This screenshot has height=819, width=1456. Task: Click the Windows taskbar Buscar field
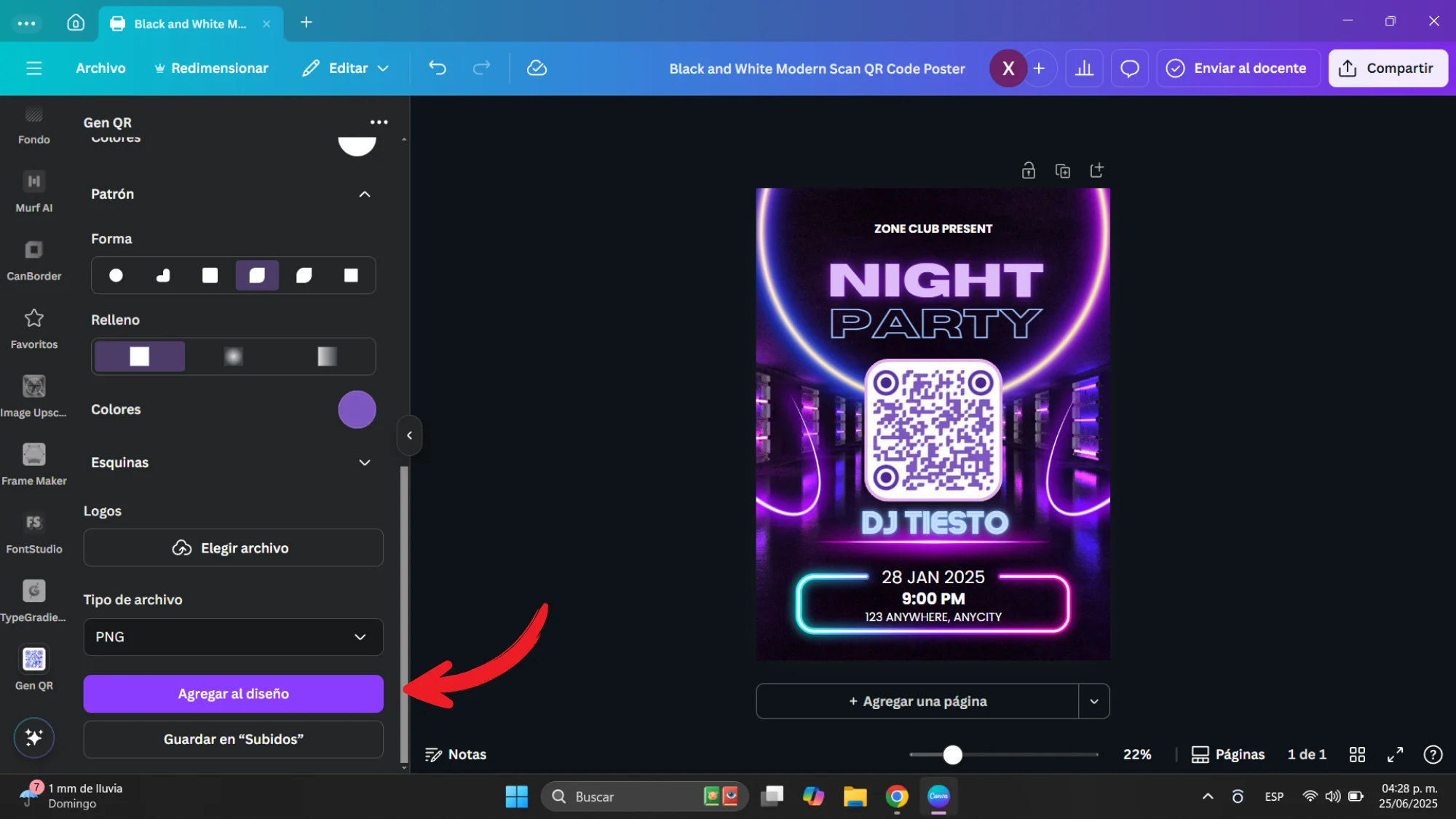[645, 796]
